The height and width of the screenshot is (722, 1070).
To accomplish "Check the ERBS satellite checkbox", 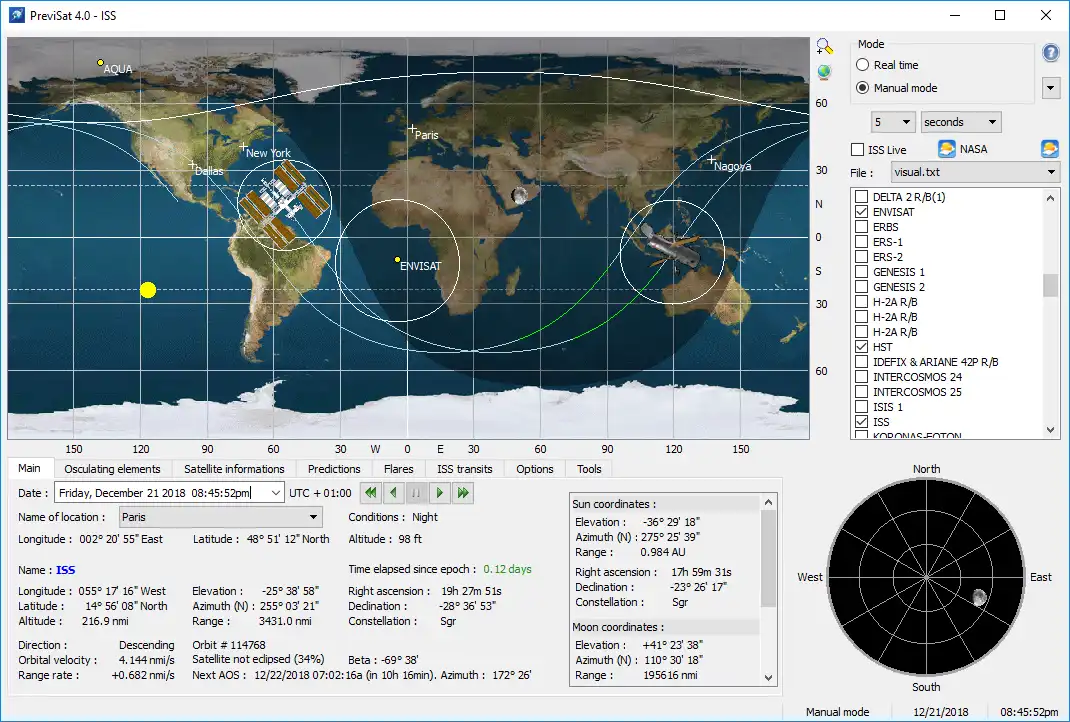I will (862, 227).
